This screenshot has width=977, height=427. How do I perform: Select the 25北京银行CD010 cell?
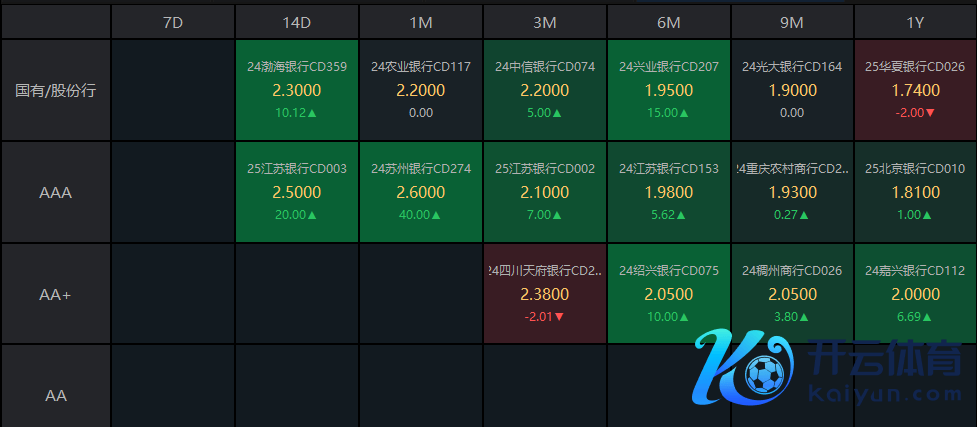tap(915, 191)
